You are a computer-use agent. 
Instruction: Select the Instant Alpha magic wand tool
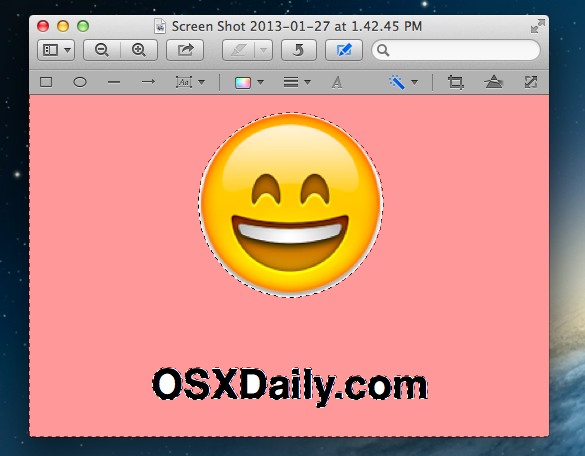(397, 82)
